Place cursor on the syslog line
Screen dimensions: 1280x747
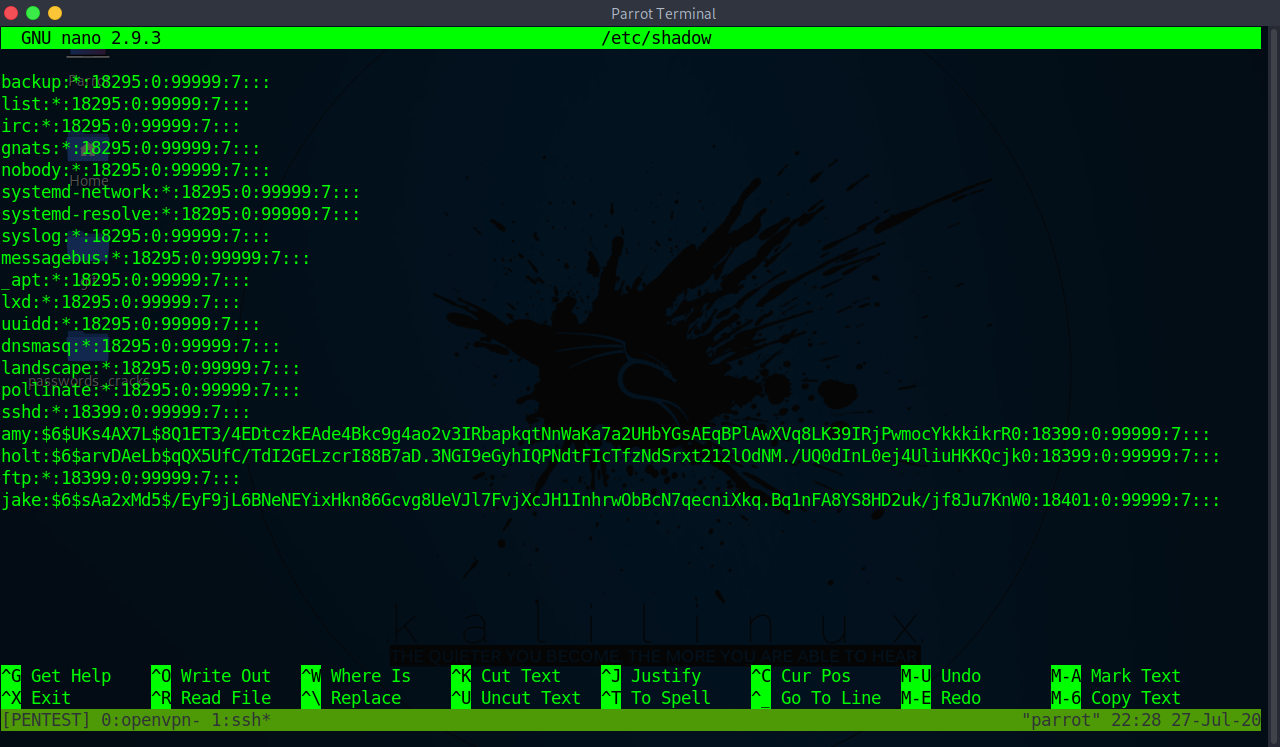(136, 236)
